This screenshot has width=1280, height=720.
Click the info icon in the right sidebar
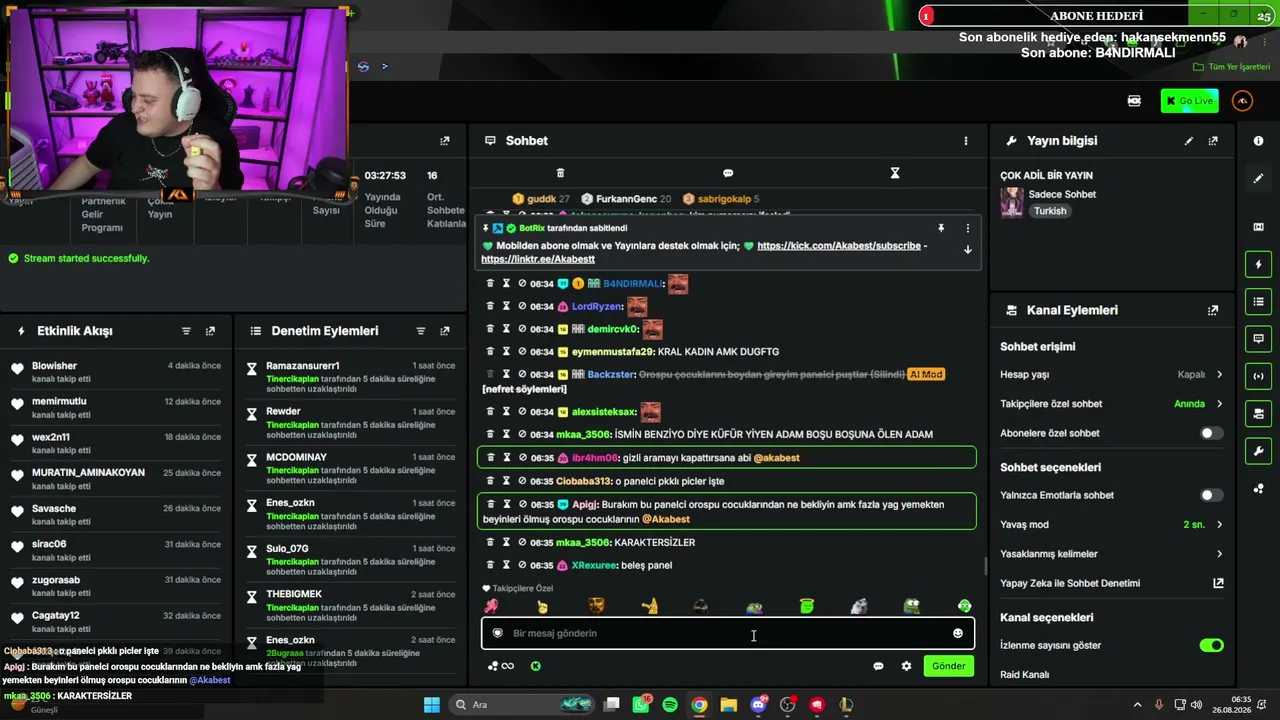[x=1258, y=141]
